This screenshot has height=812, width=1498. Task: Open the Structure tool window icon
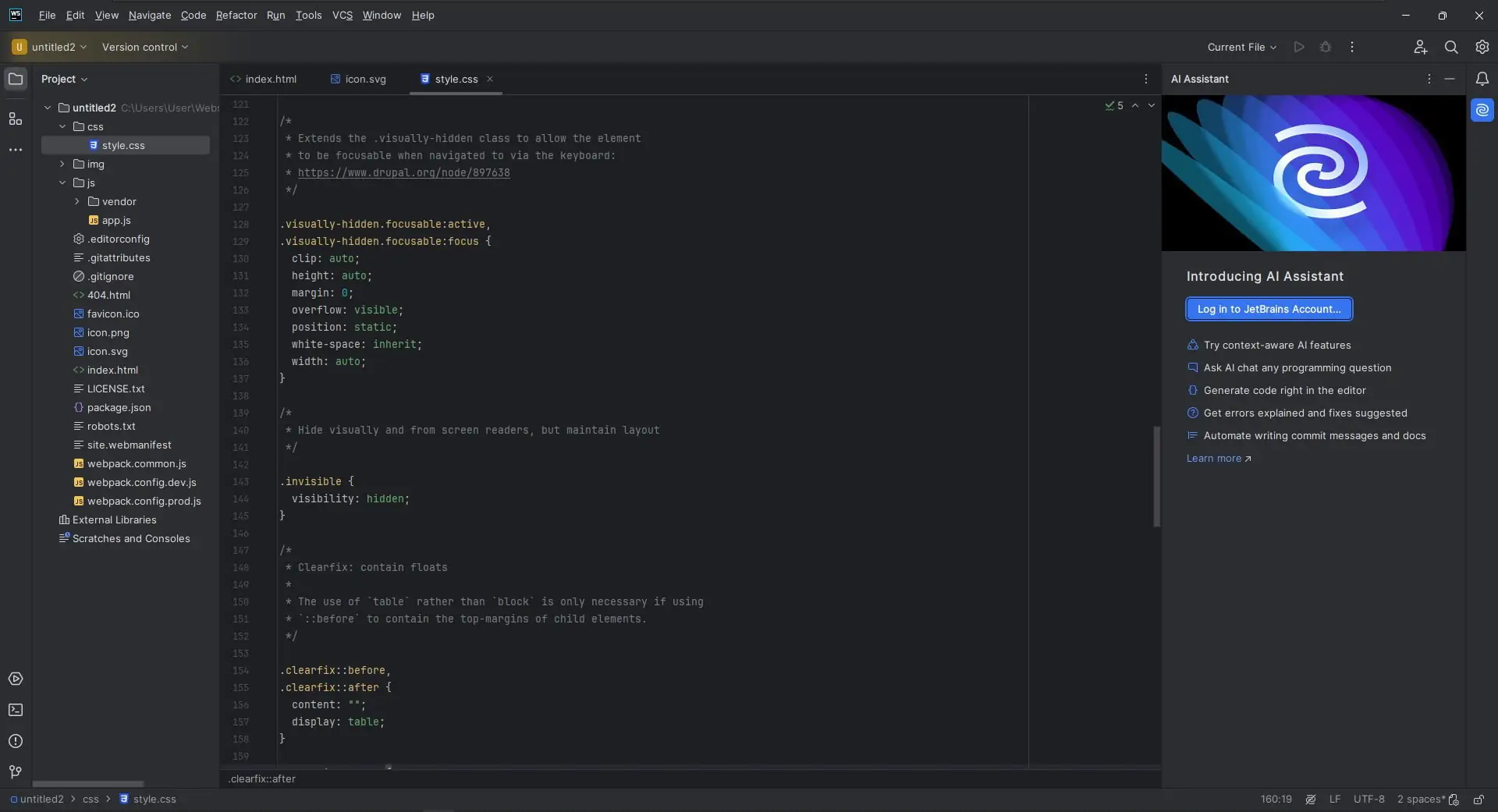coord(15,119)
